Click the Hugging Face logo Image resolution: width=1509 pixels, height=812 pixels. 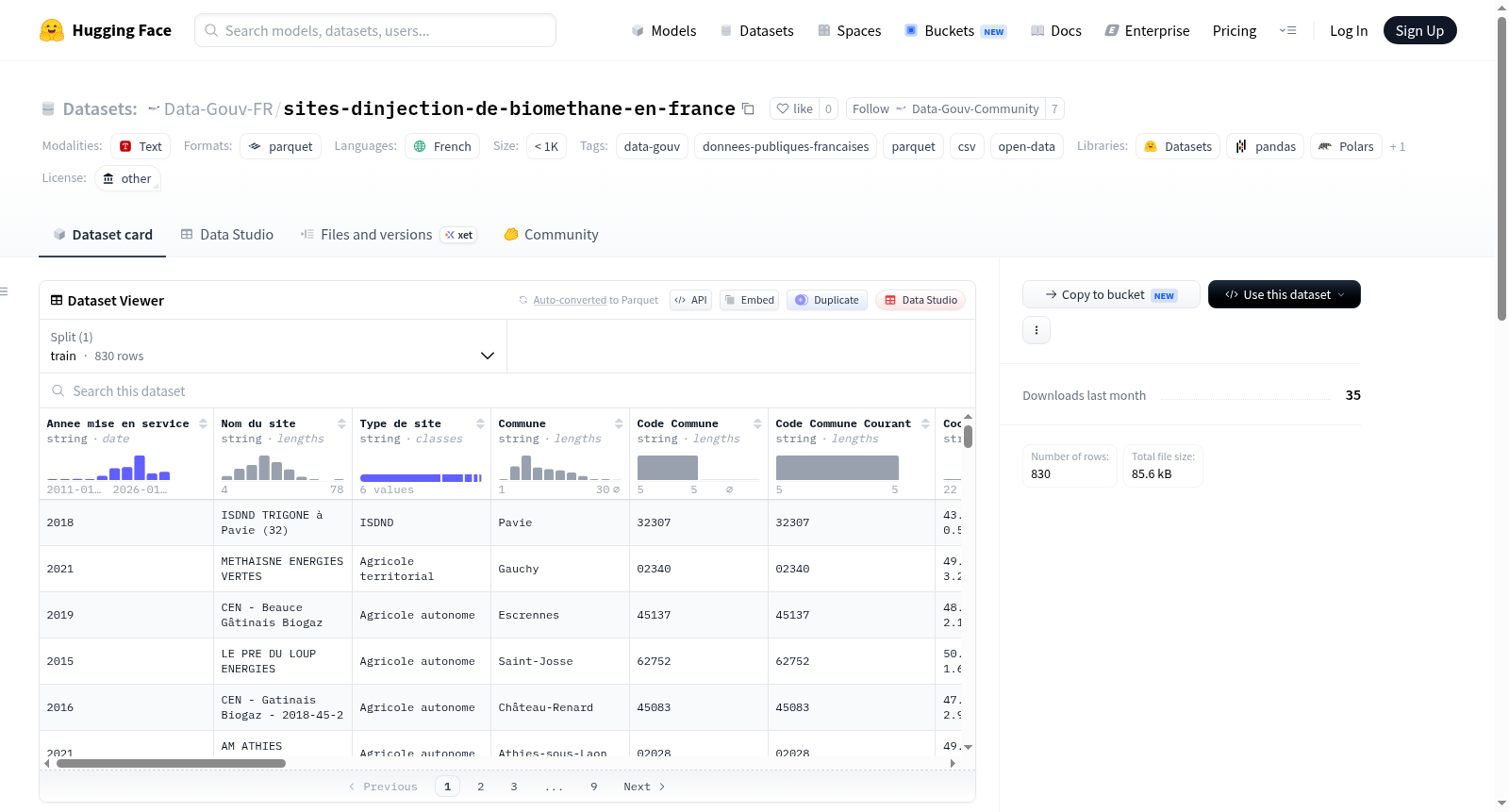105,30
